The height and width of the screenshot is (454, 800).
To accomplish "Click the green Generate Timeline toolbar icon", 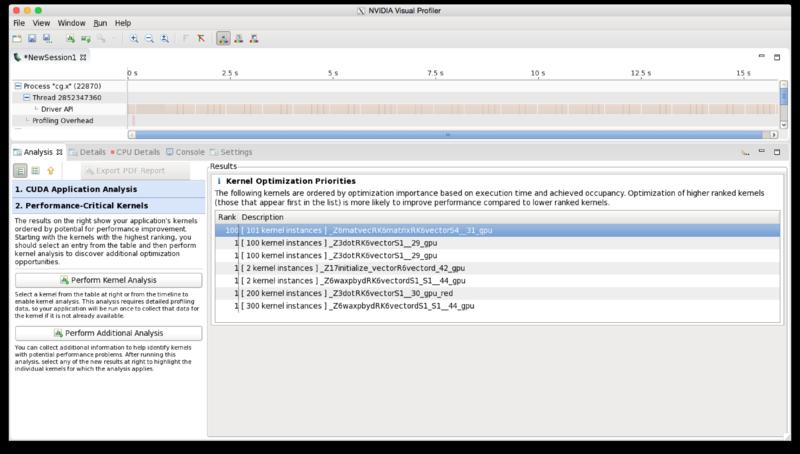I will click(86, 39).
